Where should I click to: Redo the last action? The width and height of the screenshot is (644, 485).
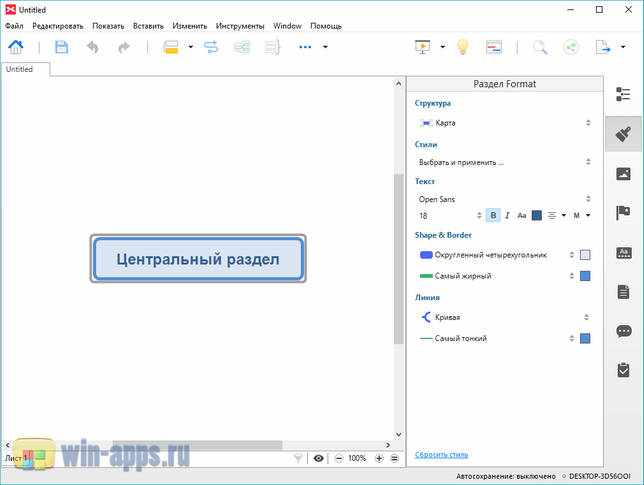point(124,47)
